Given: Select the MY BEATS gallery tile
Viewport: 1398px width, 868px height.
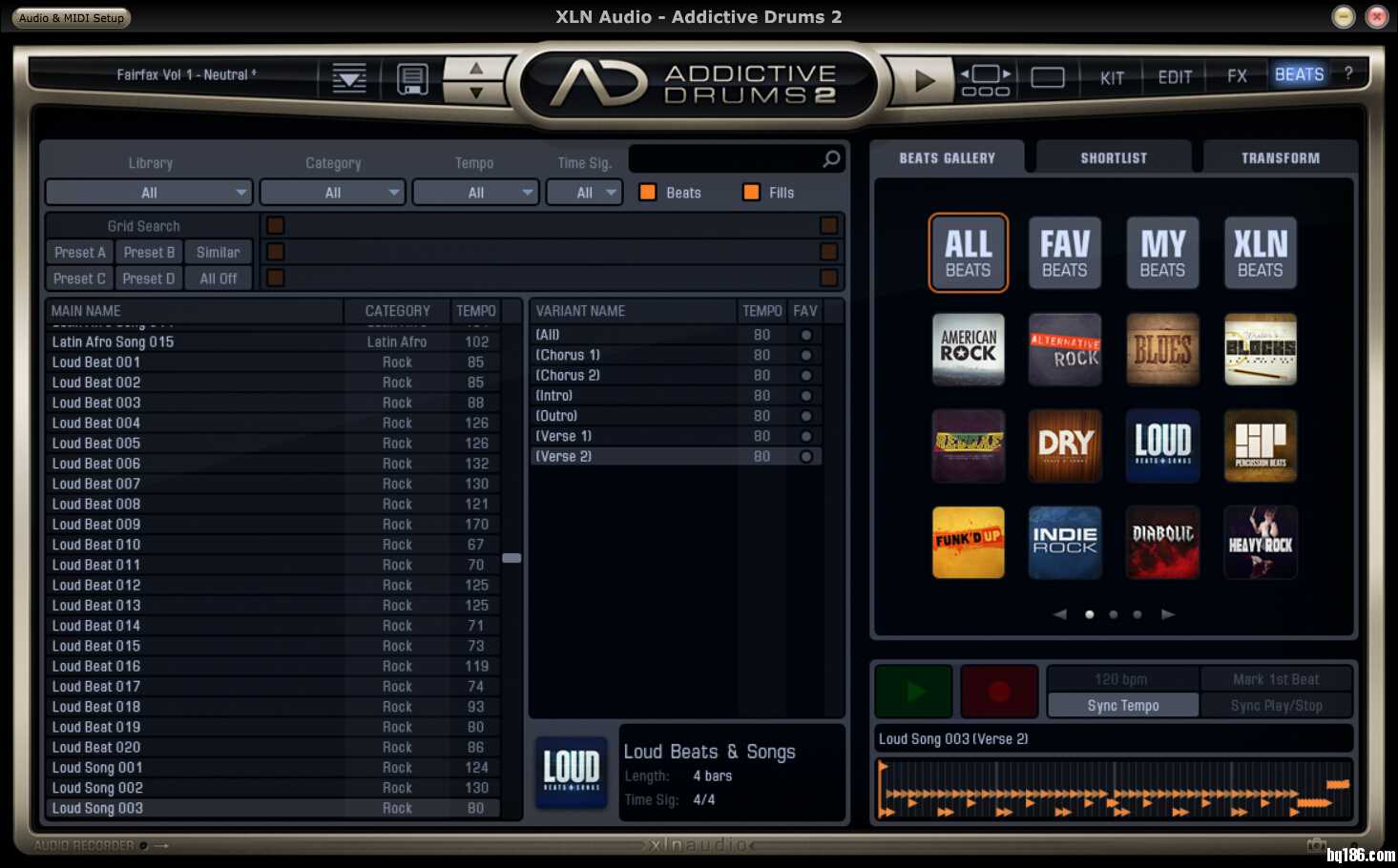Looking at the screenshot, I should pyautogui.click(x=1162, y=253).
